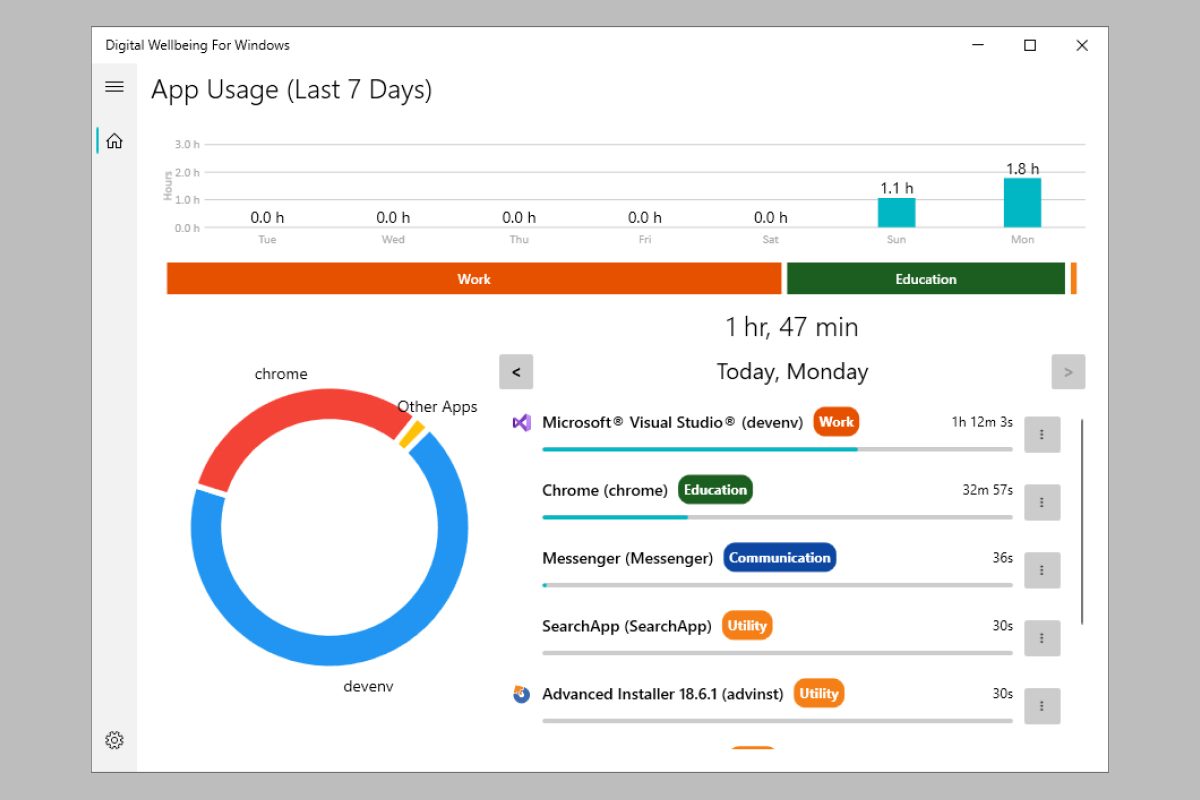Screen dimensions: 1200x800
Task: Open the three-dot menu for Visual Studio
Action: pos(1042,434)
